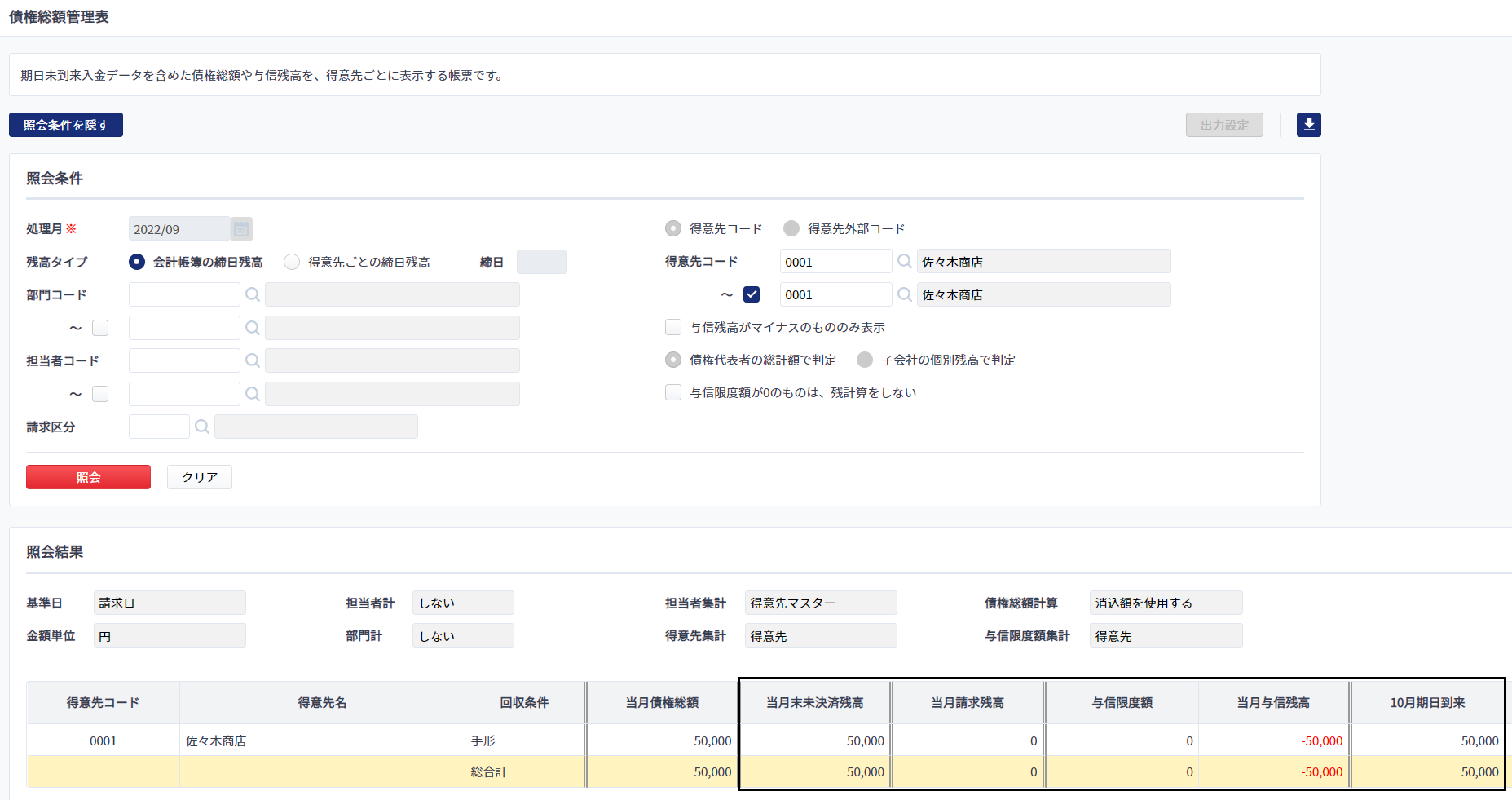Choose 得意先コード radio button

pyautogui.click(x=673, y=228)
